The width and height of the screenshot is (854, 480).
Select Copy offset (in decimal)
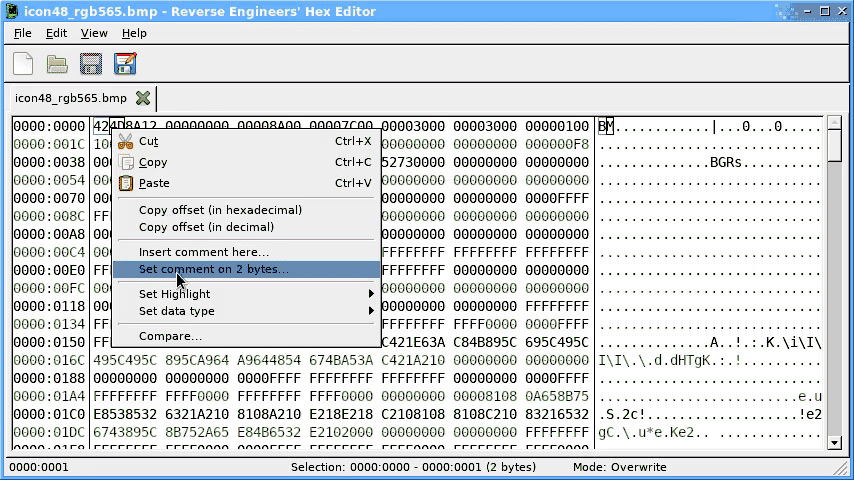[246, 227]
